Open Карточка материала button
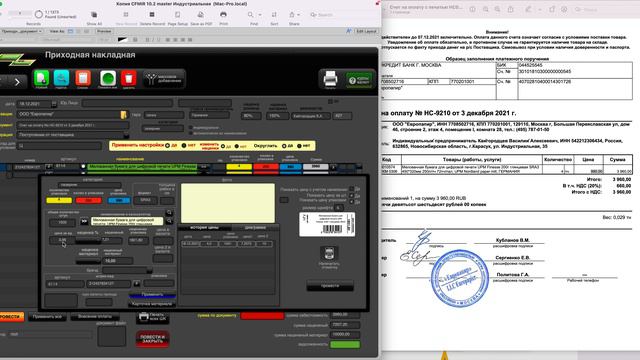 [x=152, y=304]
